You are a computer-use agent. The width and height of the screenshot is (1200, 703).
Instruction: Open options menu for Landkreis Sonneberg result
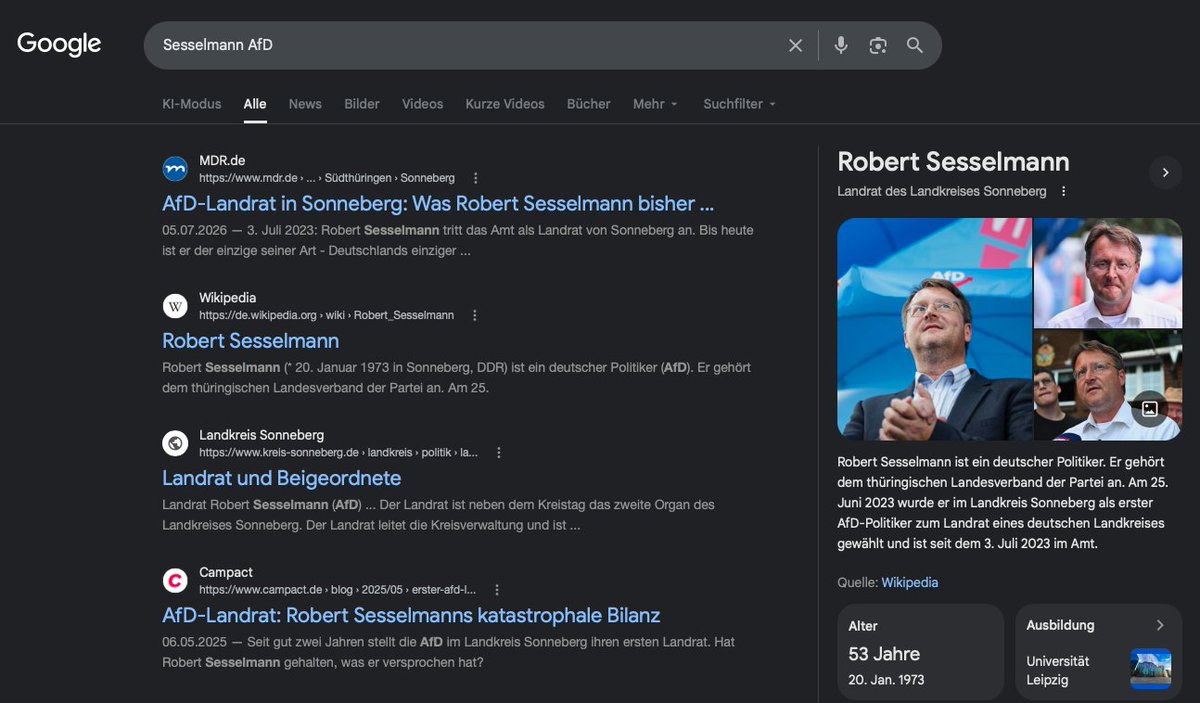[499, 452]
